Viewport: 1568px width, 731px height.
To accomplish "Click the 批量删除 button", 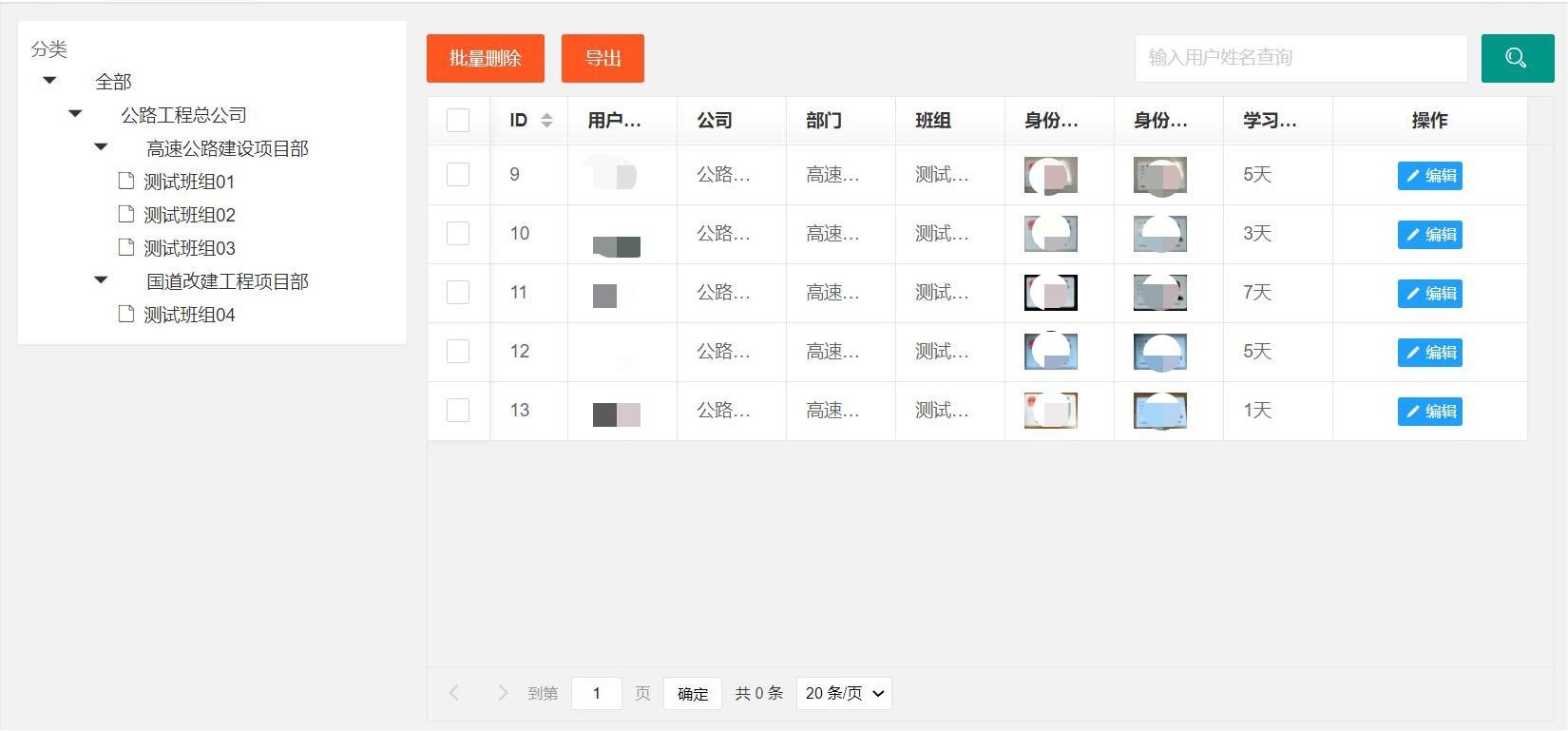I will 485,58.
